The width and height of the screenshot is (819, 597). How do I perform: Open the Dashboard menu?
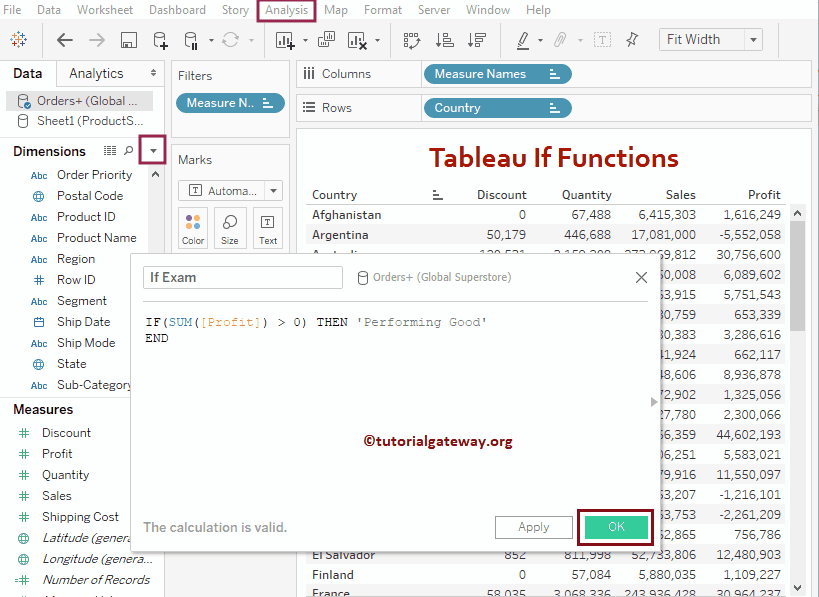(x=177, y=10)
